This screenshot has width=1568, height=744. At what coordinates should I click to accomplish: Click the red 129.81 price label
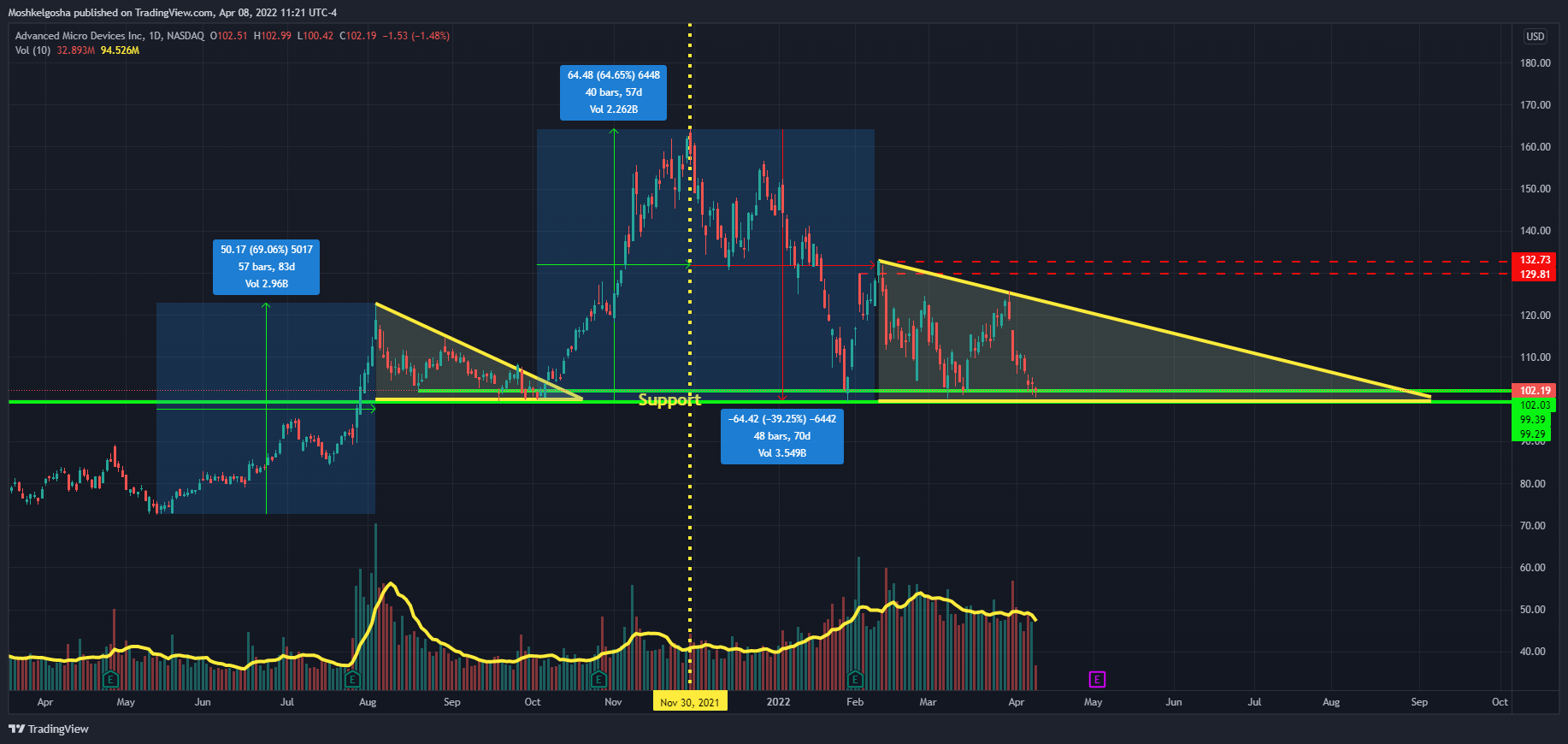(1534, 275)
